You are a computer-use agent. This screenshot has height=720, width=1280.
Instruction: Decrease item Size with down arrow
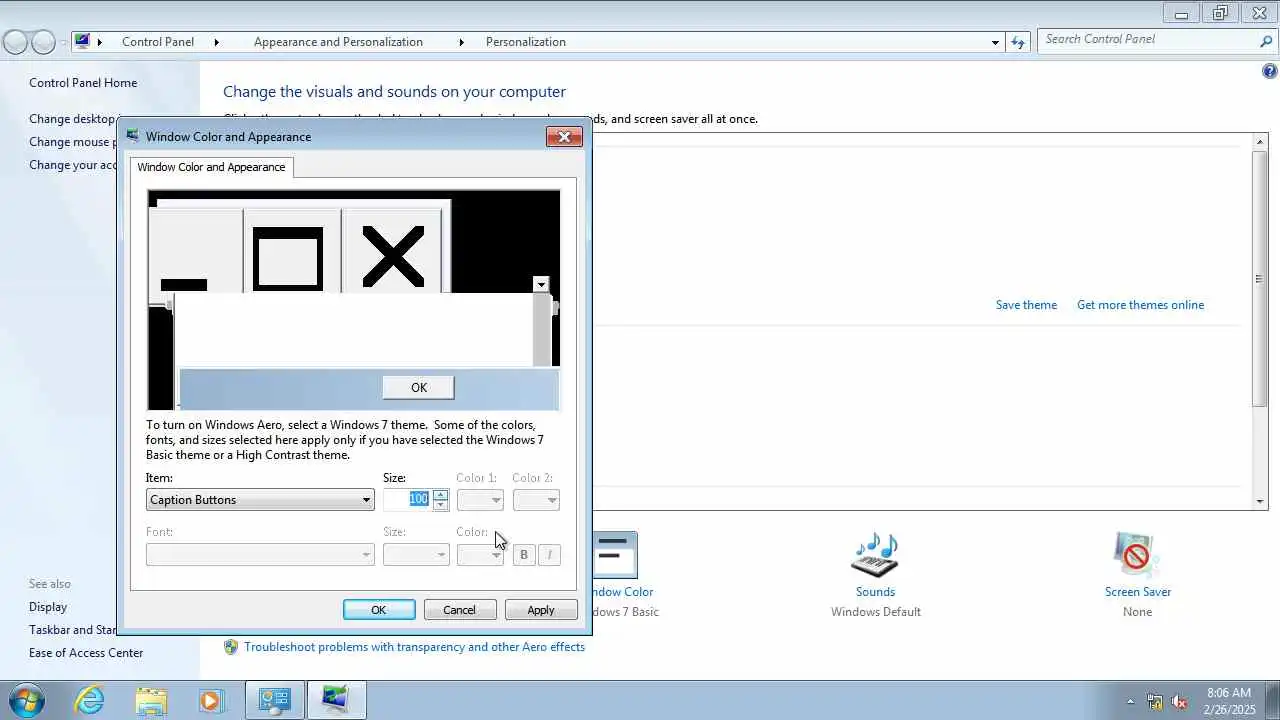441,505
